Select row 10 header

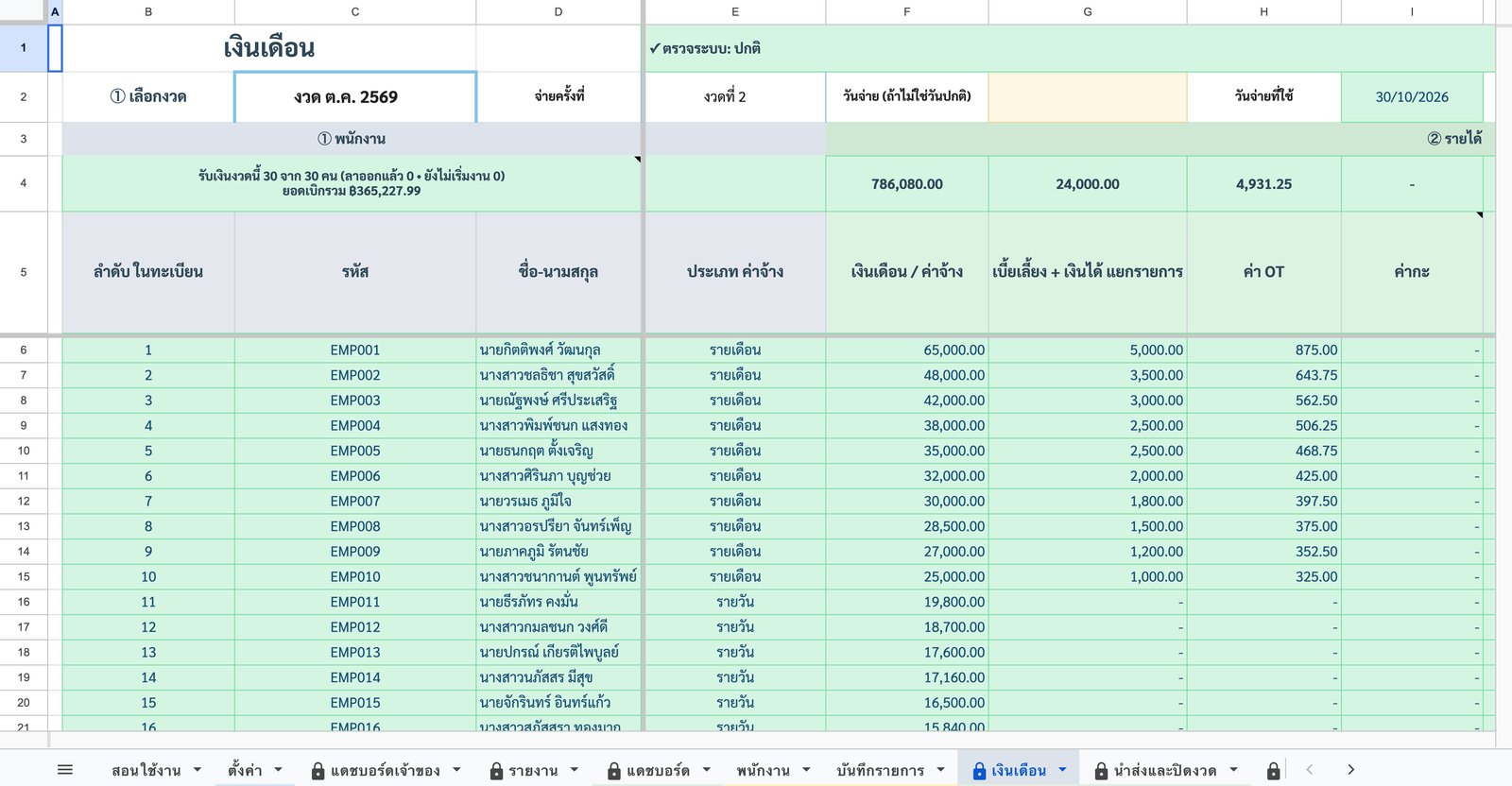(24, 451)
